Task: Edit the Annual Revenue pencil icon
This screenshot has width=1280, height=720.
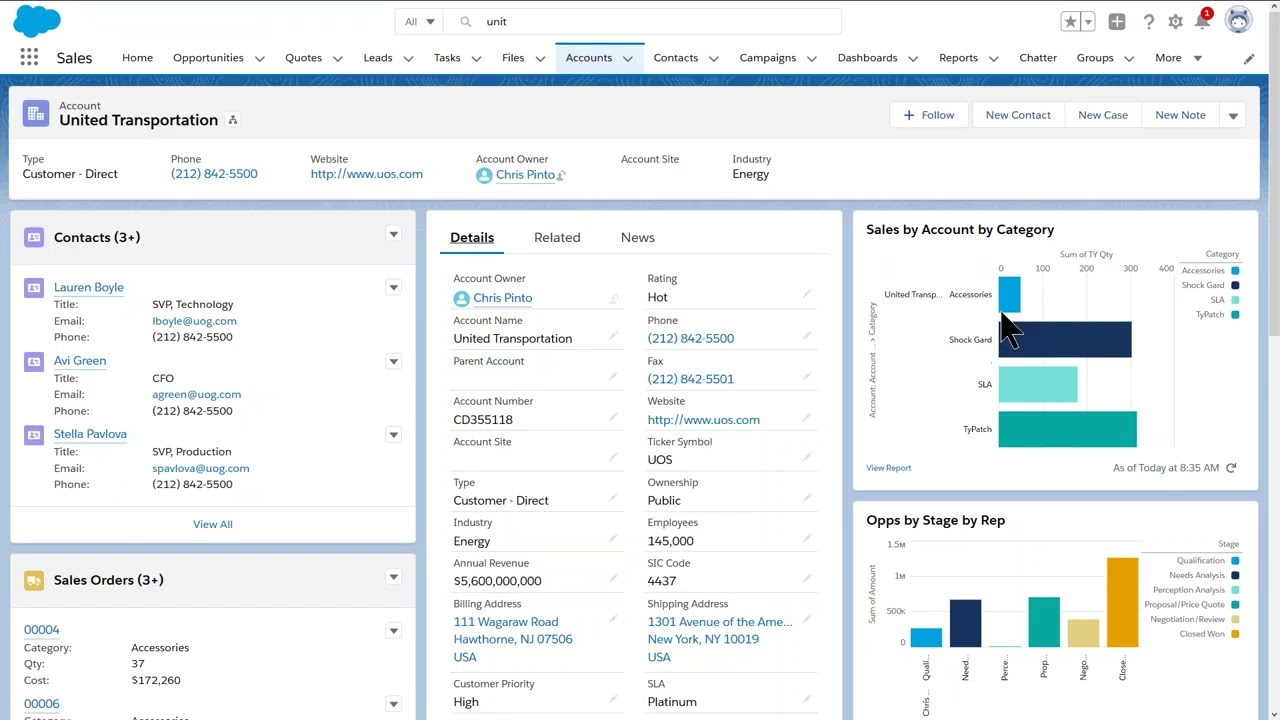Action: (614, 578)
